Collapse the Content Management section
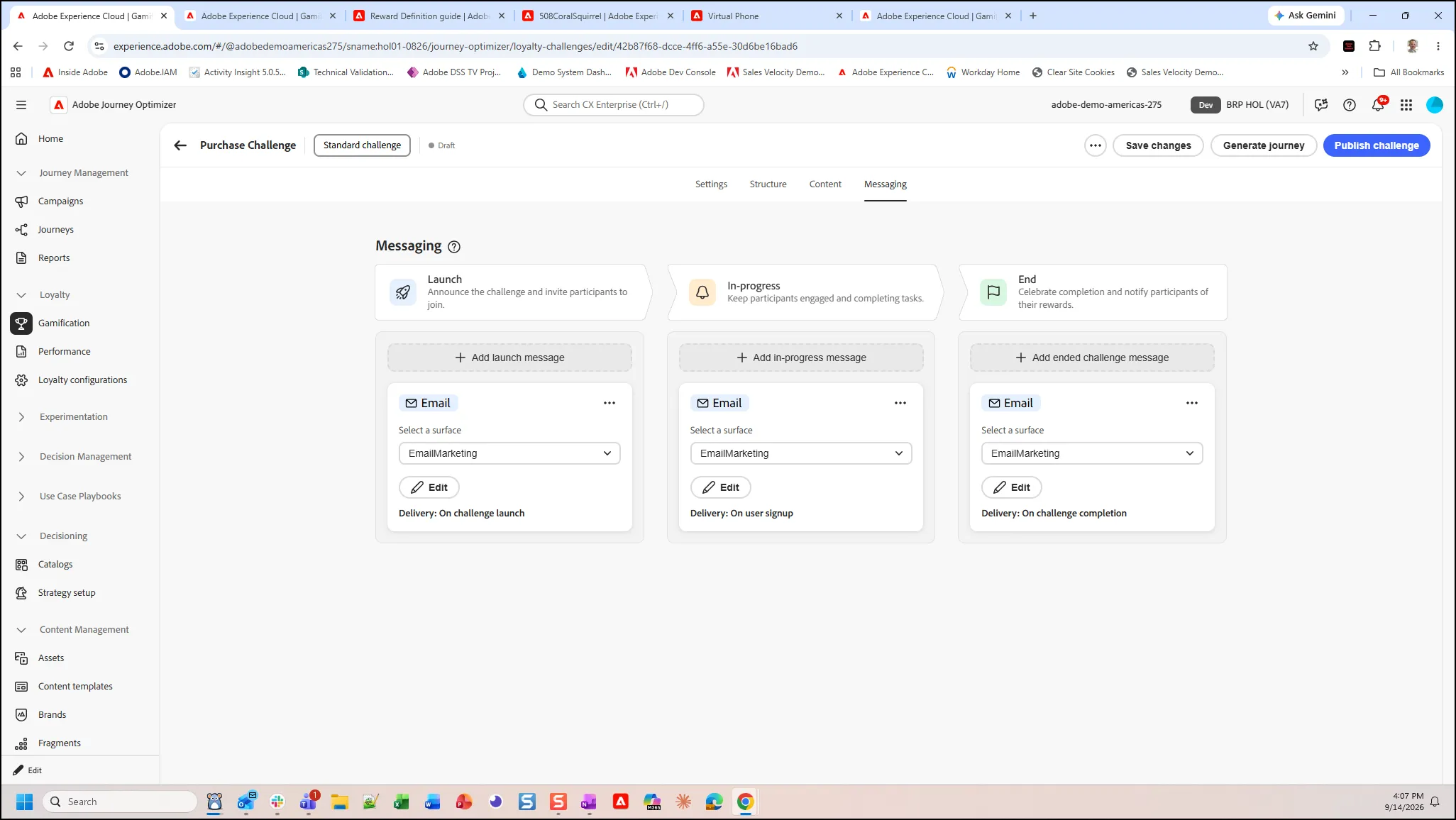The image size is (1456, 820). click(21, 630)
